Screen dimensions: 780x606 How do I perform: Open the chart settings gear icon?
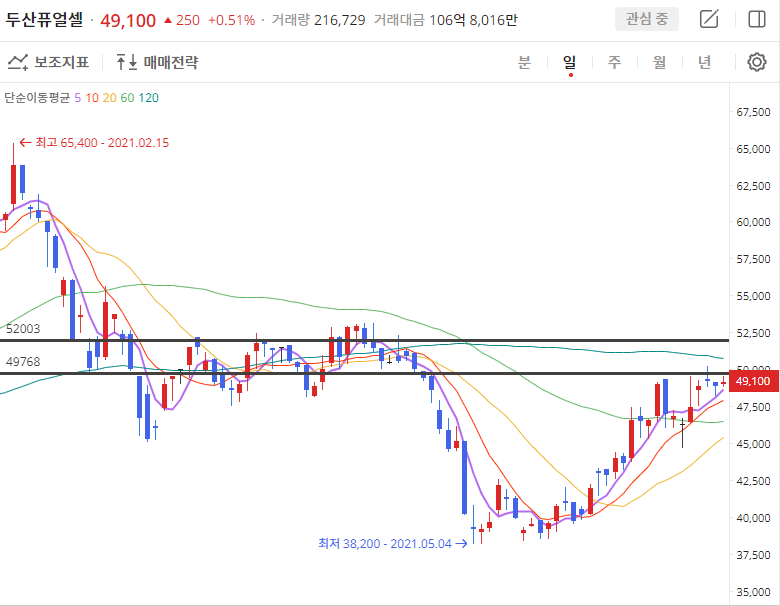(x=757, y=62)
